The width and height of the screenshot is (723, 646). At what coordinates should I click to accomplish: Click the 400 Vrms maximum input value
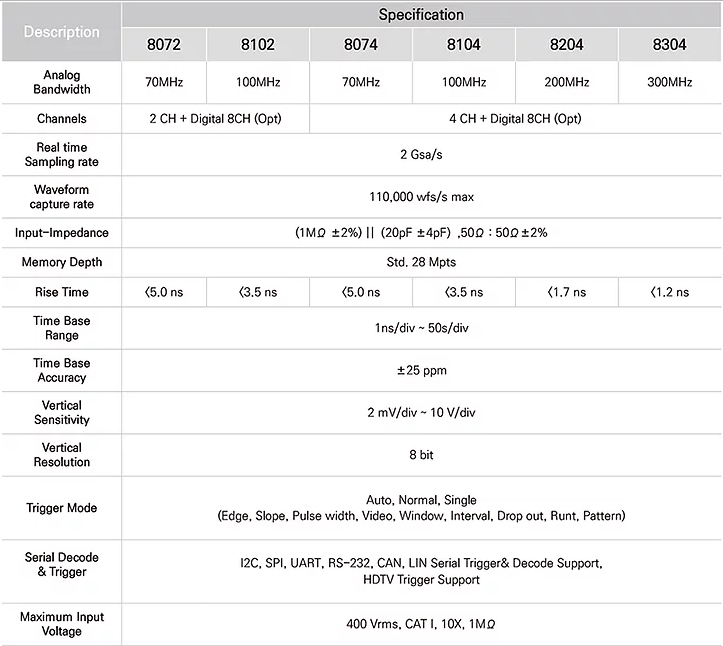tap(421, 624)
